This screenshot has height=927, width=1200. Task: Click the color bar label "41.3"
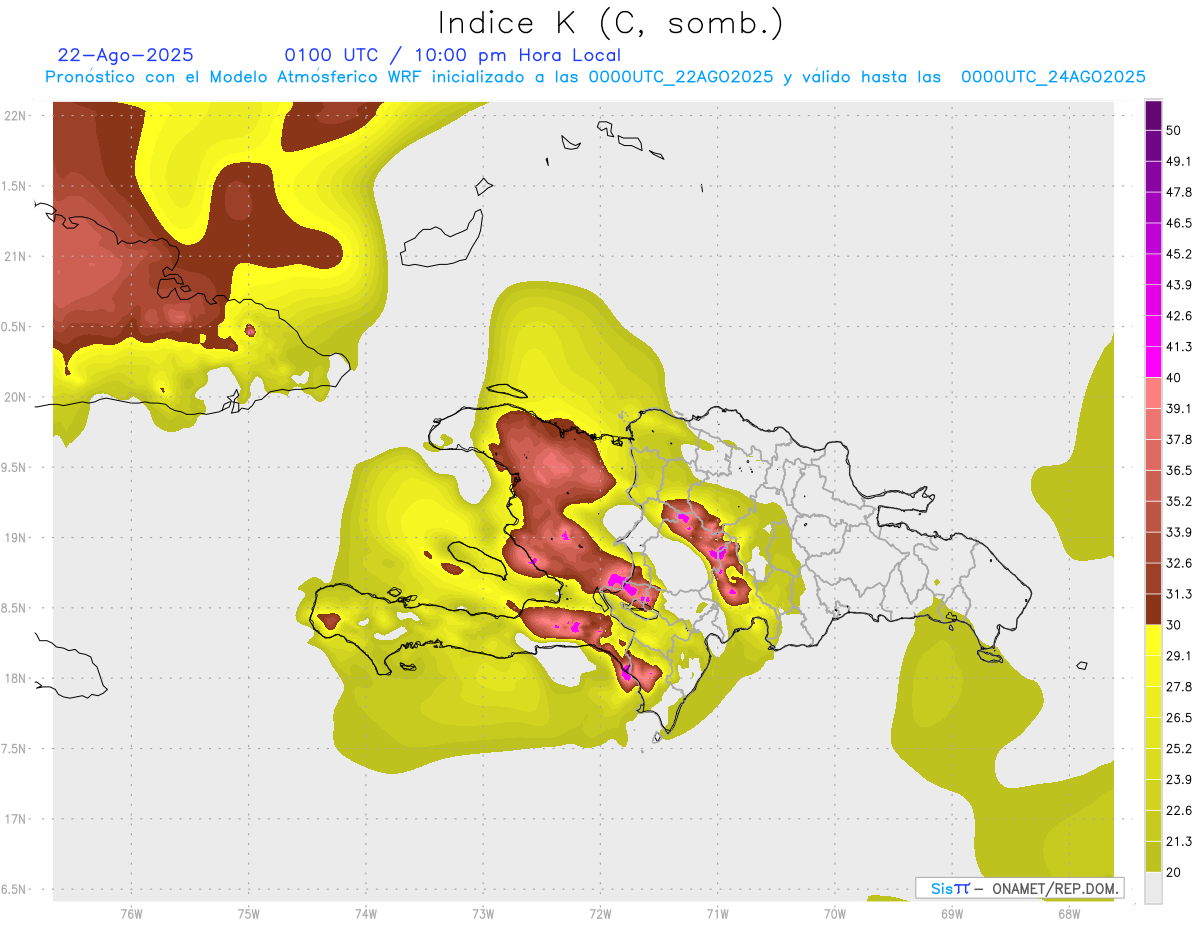1178,347
